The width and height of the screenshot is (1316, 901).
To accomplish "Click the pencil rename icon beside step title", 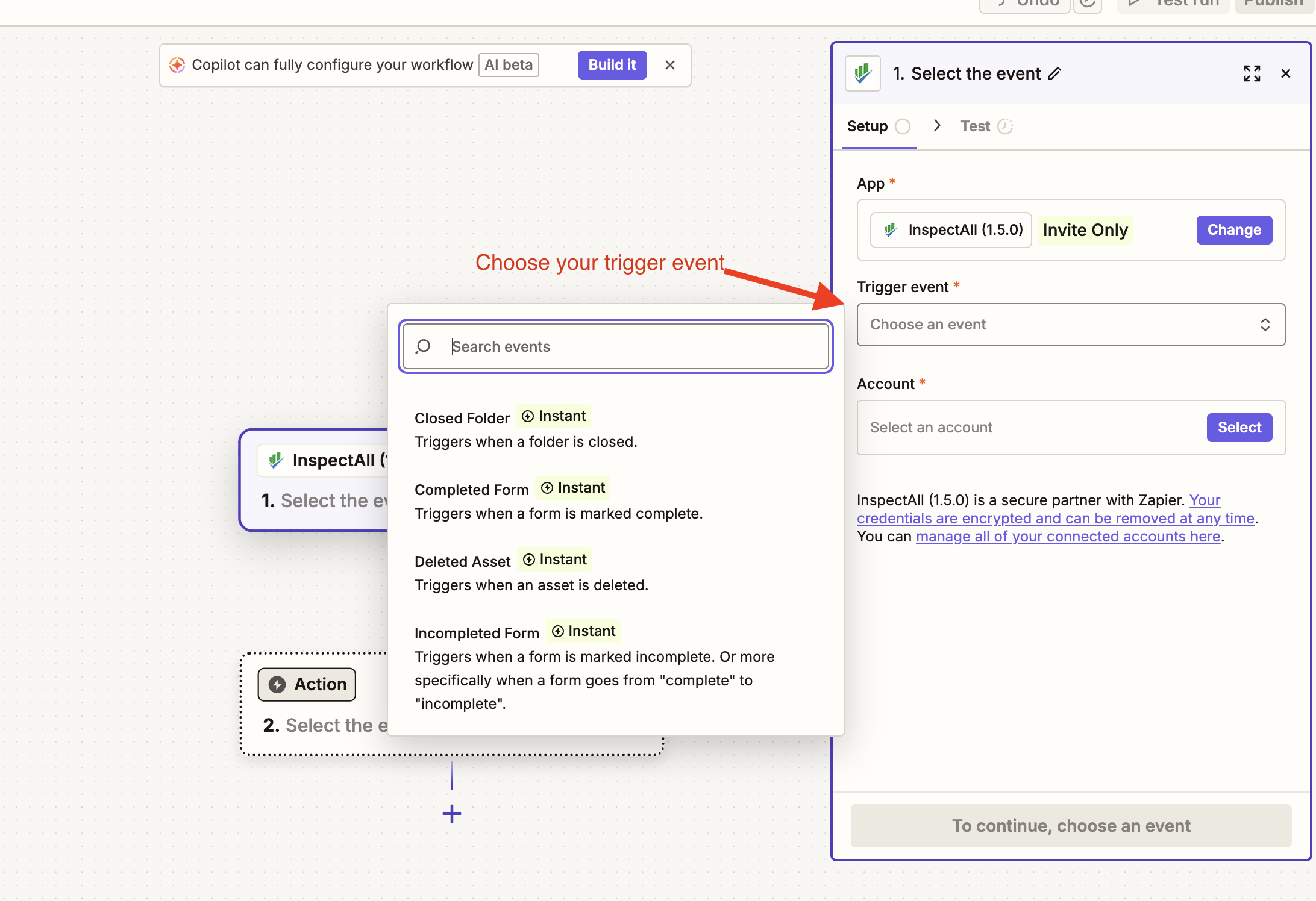I will click(1054, 73).
